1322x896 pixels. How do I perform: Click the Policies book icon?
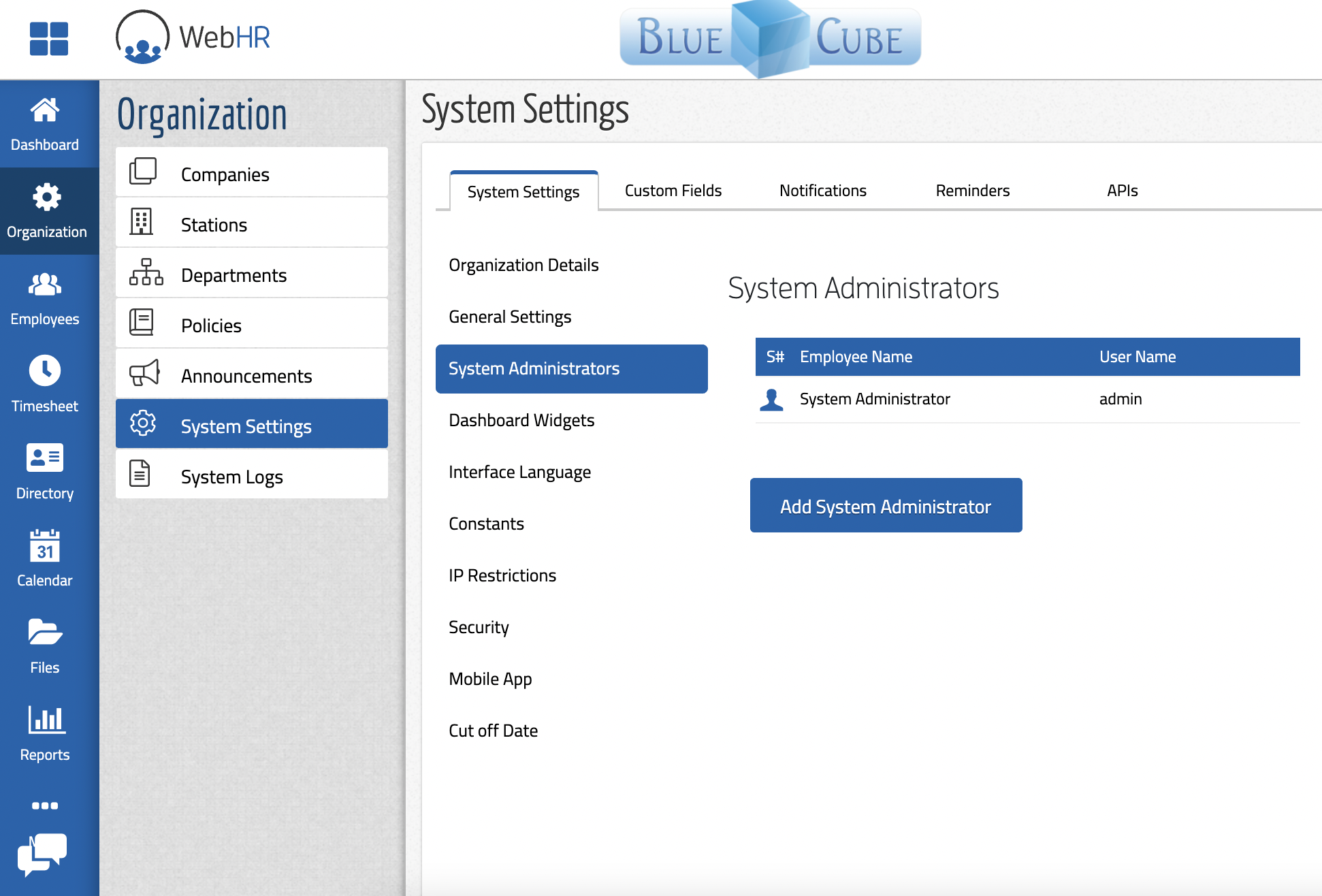pos(142,322)
